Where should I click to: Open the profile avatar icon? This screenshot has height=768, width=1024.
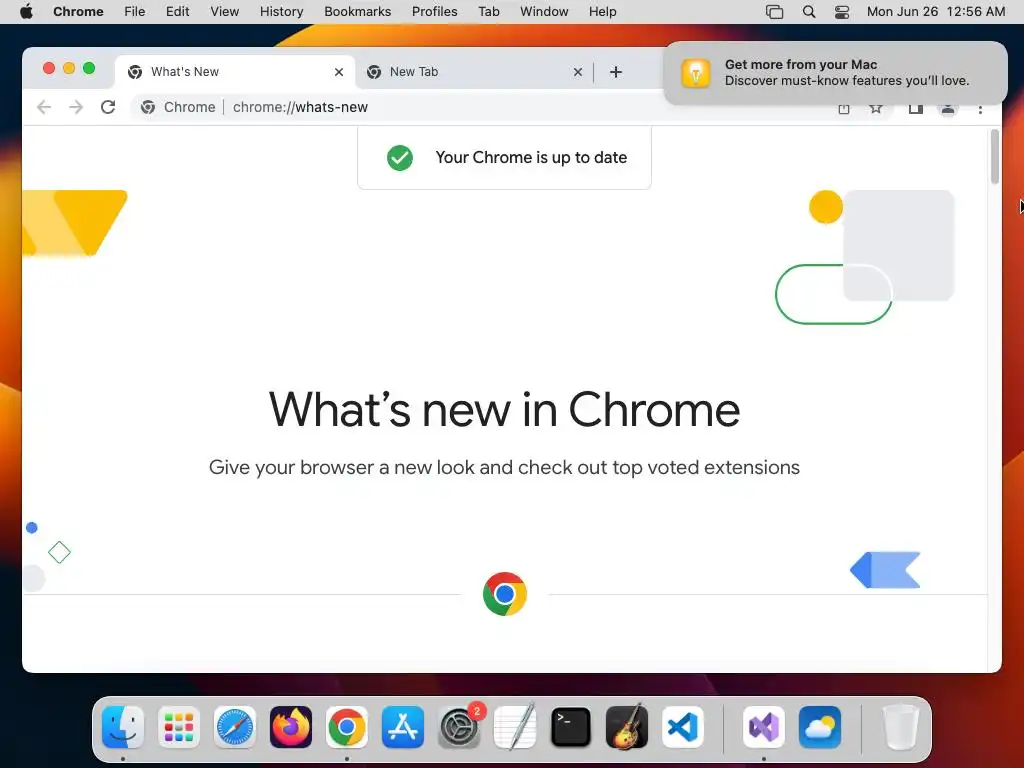tap(948, 109)
